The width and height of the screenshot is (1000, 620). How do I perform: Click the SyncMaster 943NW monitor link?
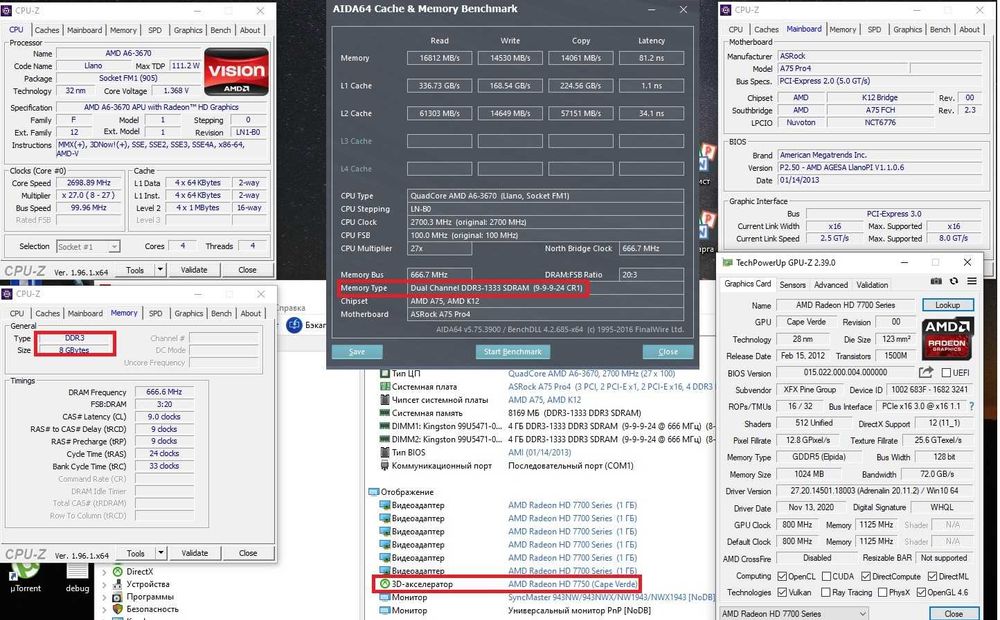(611, 597)
